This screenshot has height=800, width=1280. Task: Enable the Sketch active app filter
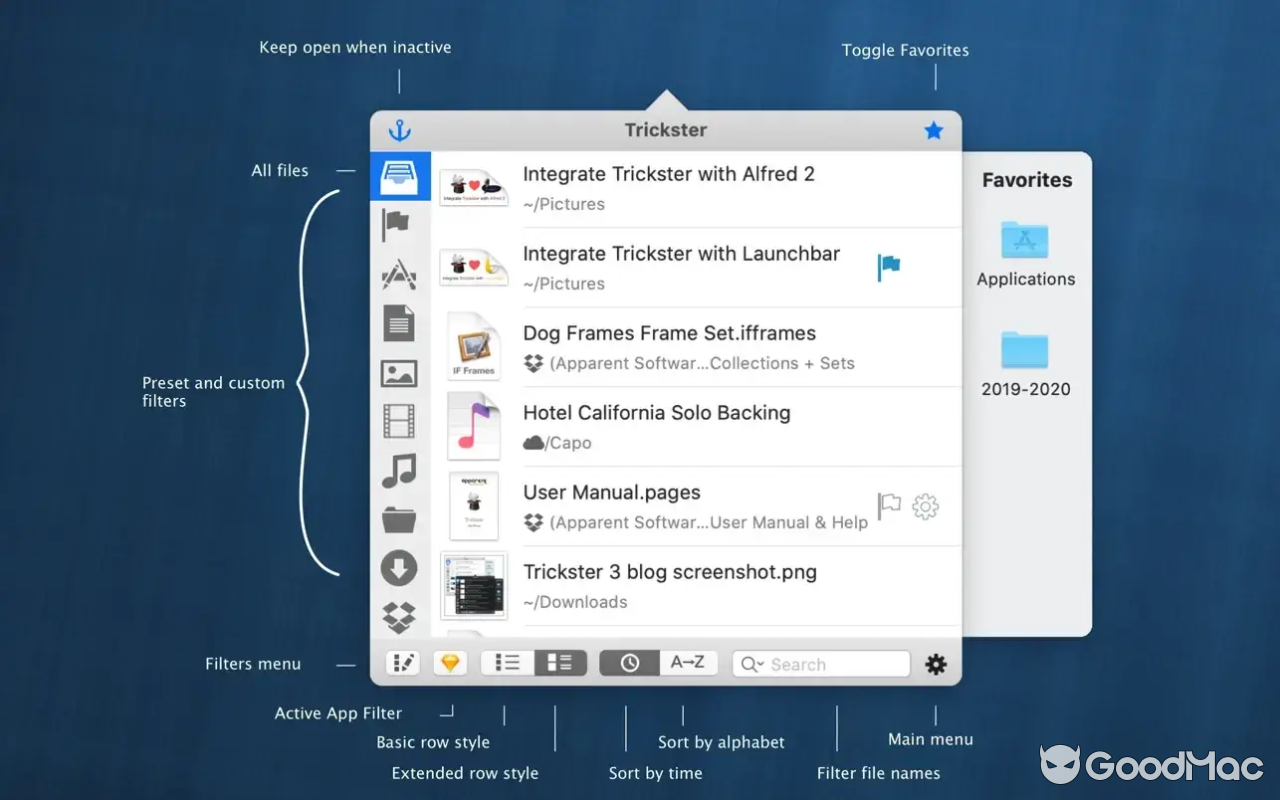tap(450, 662)
